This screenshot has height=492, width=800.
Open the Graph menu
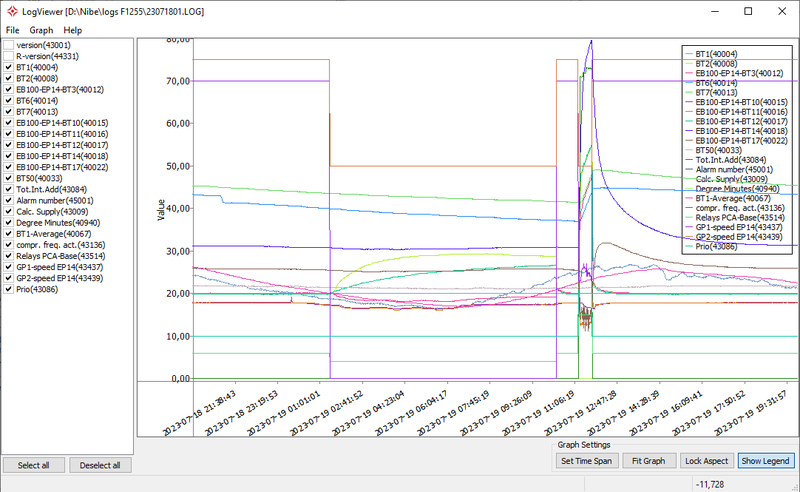pyautogui.click(x=41, y=30)
